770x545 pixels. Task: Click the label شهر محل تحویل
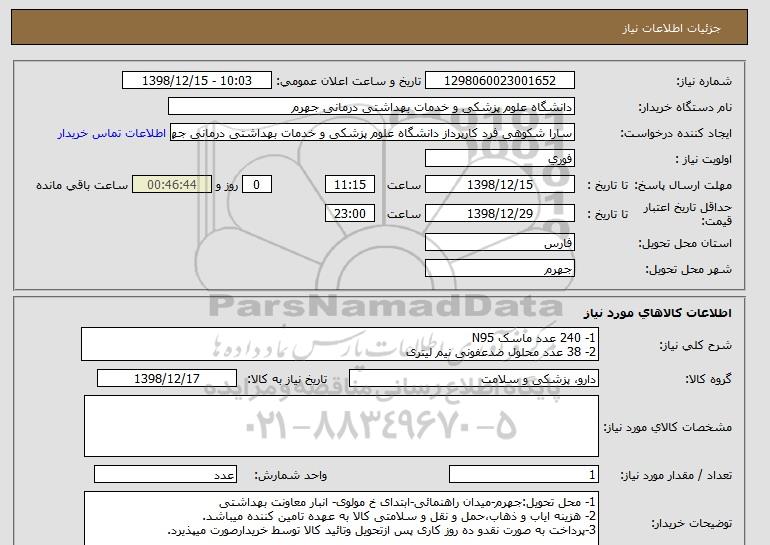tap(688, 269)
